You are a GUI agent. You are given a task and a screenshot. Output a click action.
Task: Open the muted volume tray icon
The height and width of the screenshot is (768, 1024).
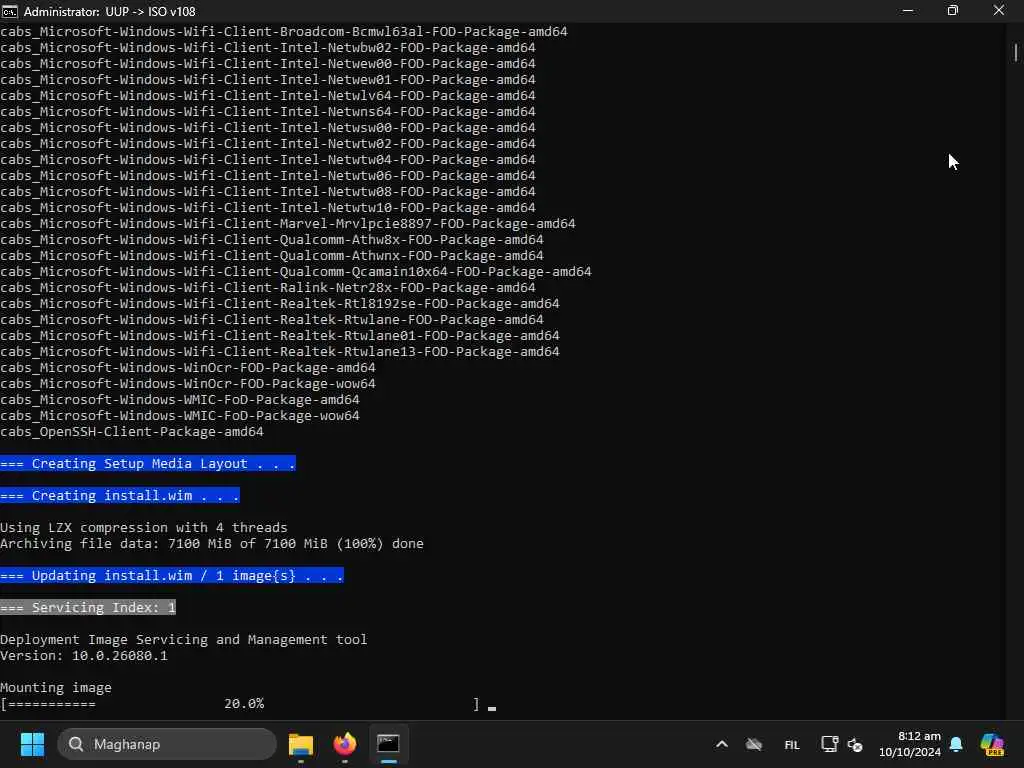855,744
